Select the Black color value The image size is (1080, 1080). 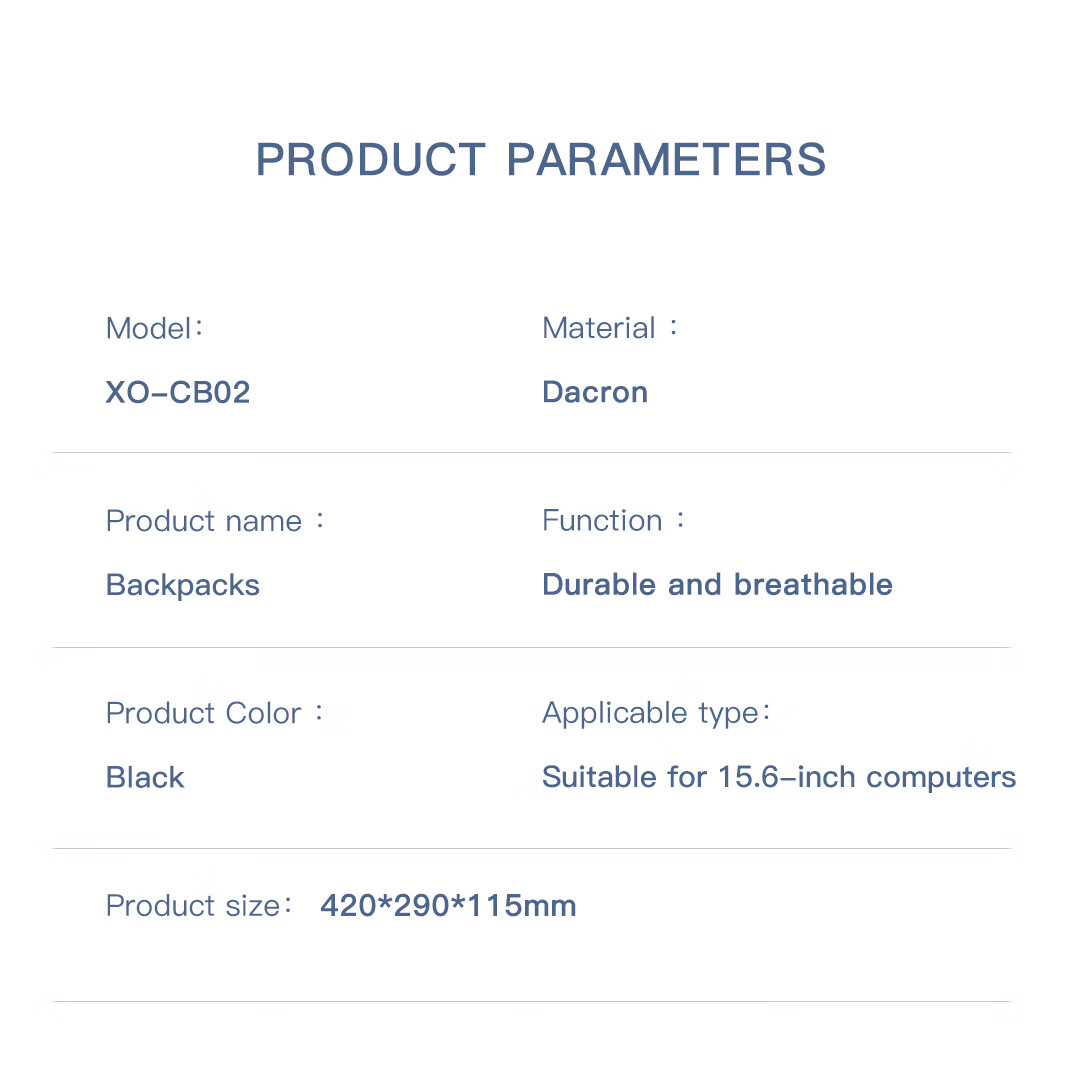pyautogui.click(x=145, y=777)
